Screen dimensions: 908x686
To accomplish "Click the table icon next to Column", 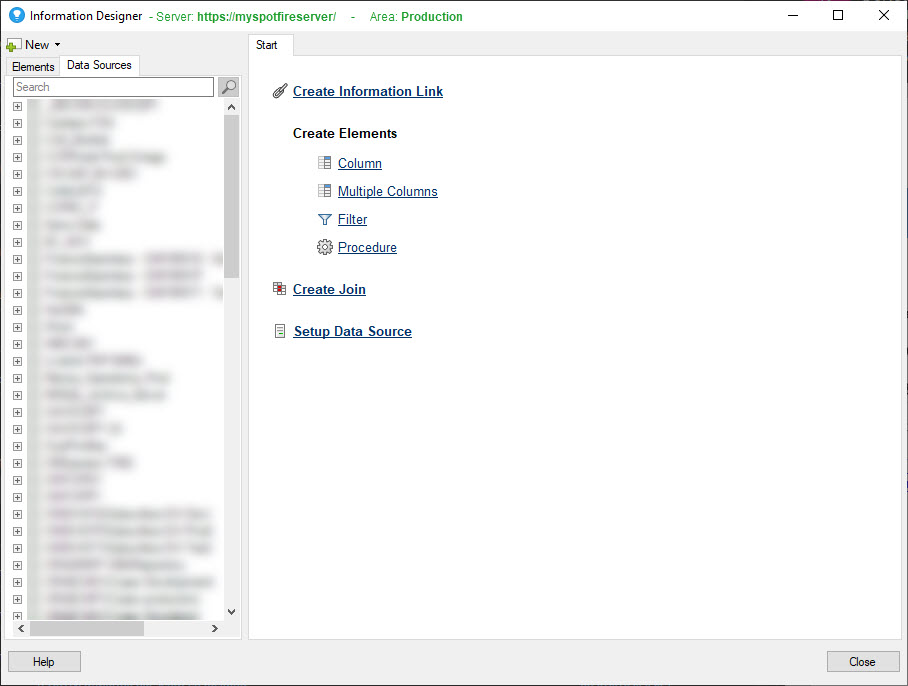I will [x=324, y=163].
